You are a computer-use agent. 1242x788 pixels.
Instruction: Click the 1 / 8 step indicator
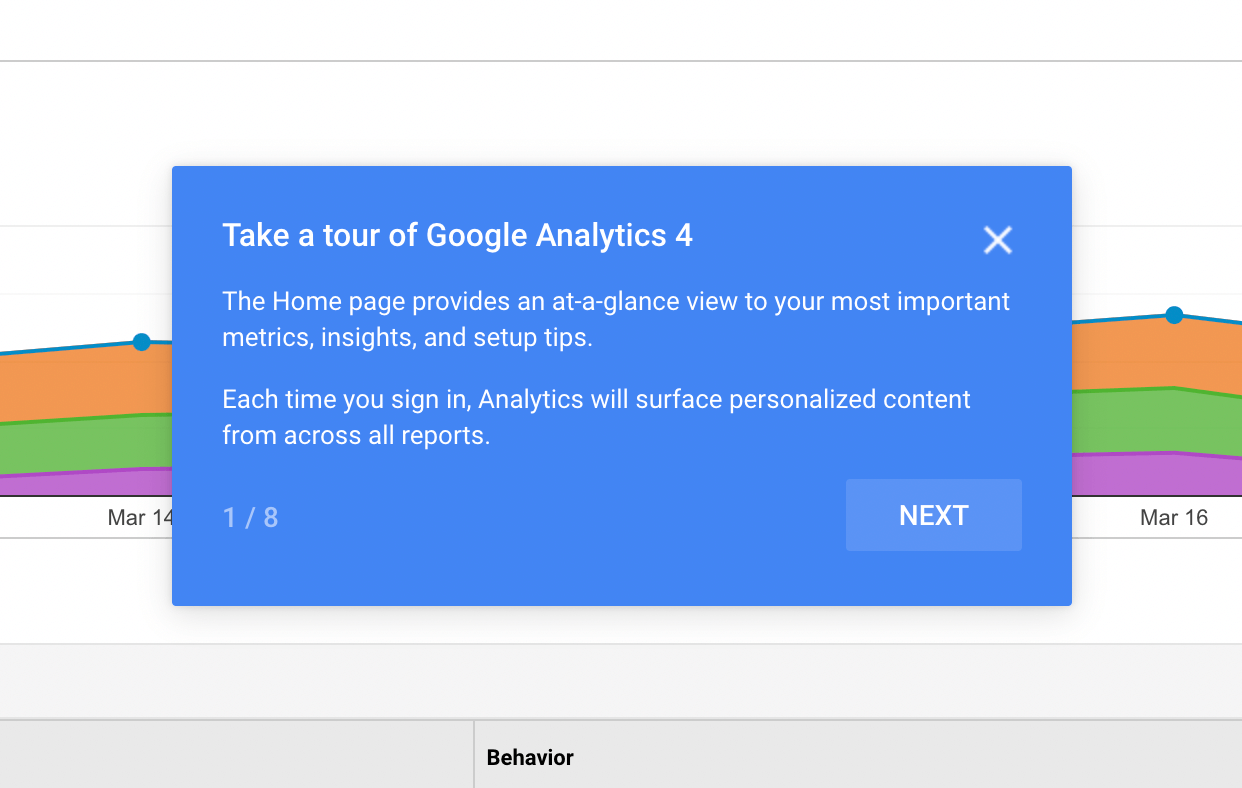250,517
